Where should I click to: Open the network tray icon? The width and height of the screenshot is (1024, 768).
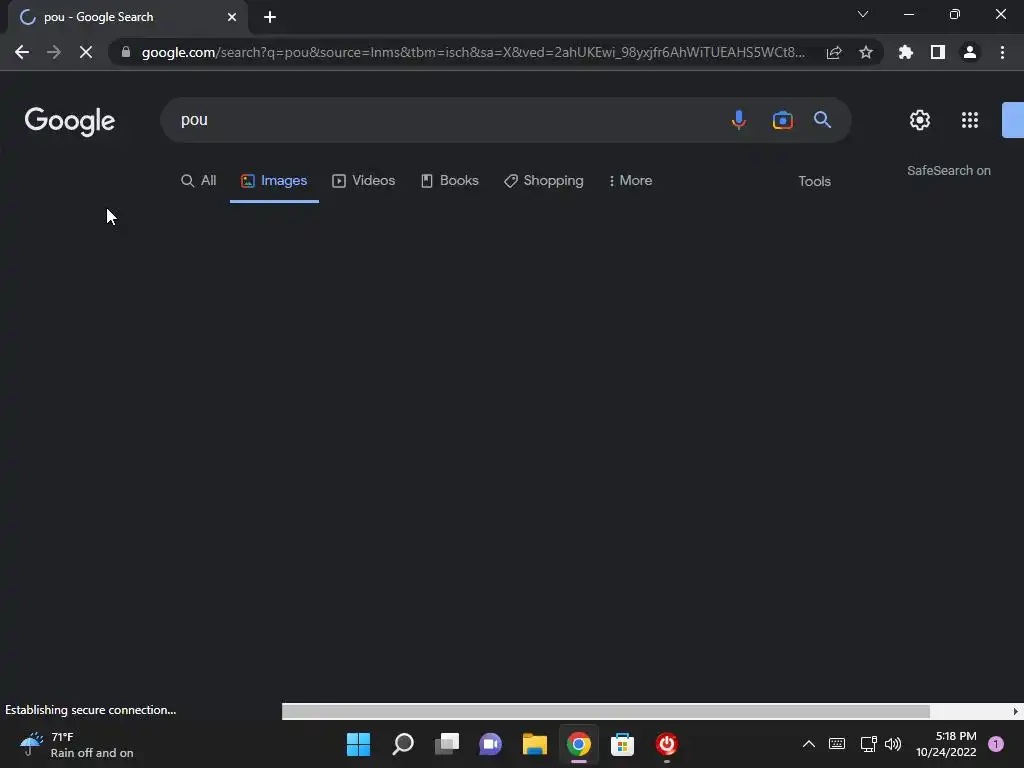click(868, 744)
